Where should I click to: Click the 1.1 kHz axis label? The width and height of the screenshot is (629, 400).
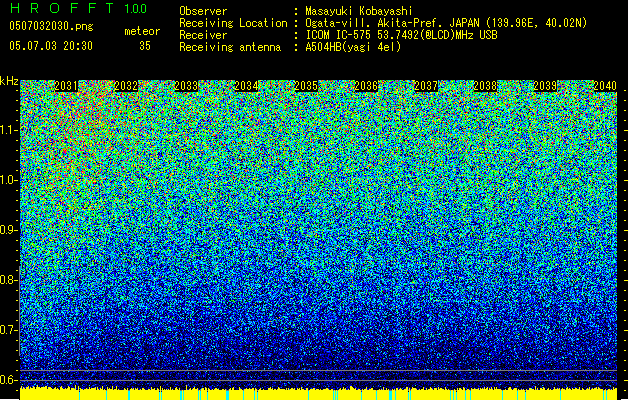tap(9, 130)
